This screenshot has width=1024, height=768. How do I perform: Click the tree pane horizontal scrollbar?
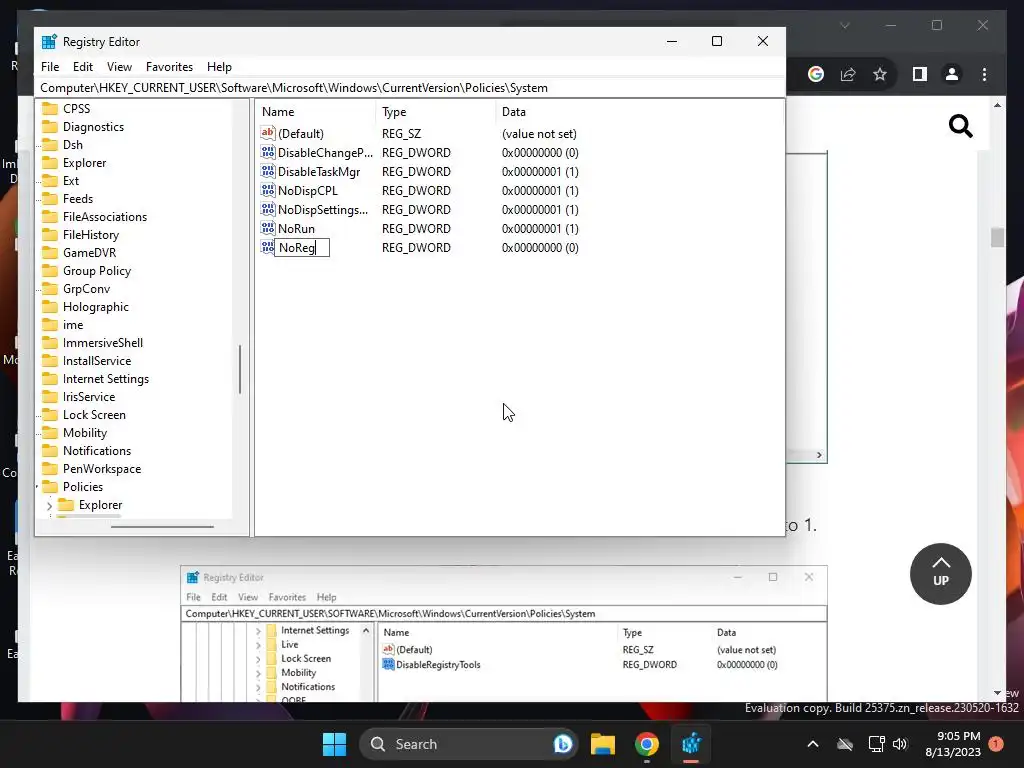[x=162, y=526]
